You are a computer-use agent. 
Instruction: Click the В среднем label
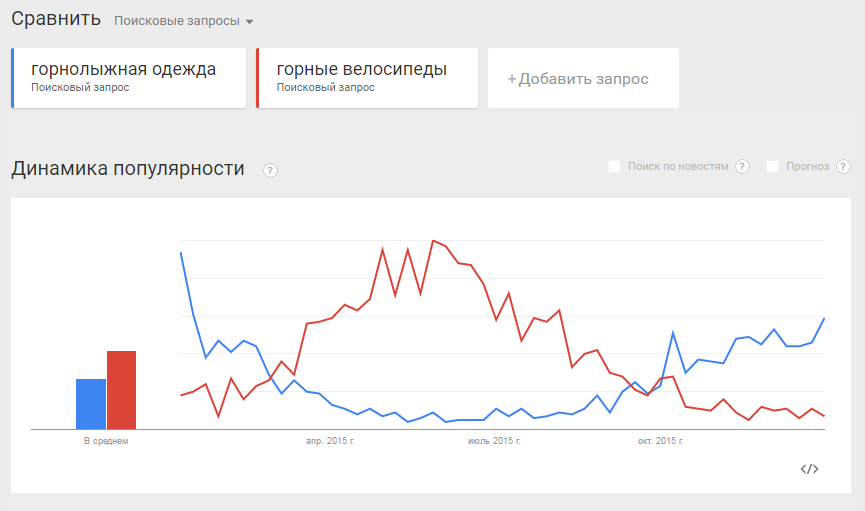pyautogui.click(x=106, y=440)
